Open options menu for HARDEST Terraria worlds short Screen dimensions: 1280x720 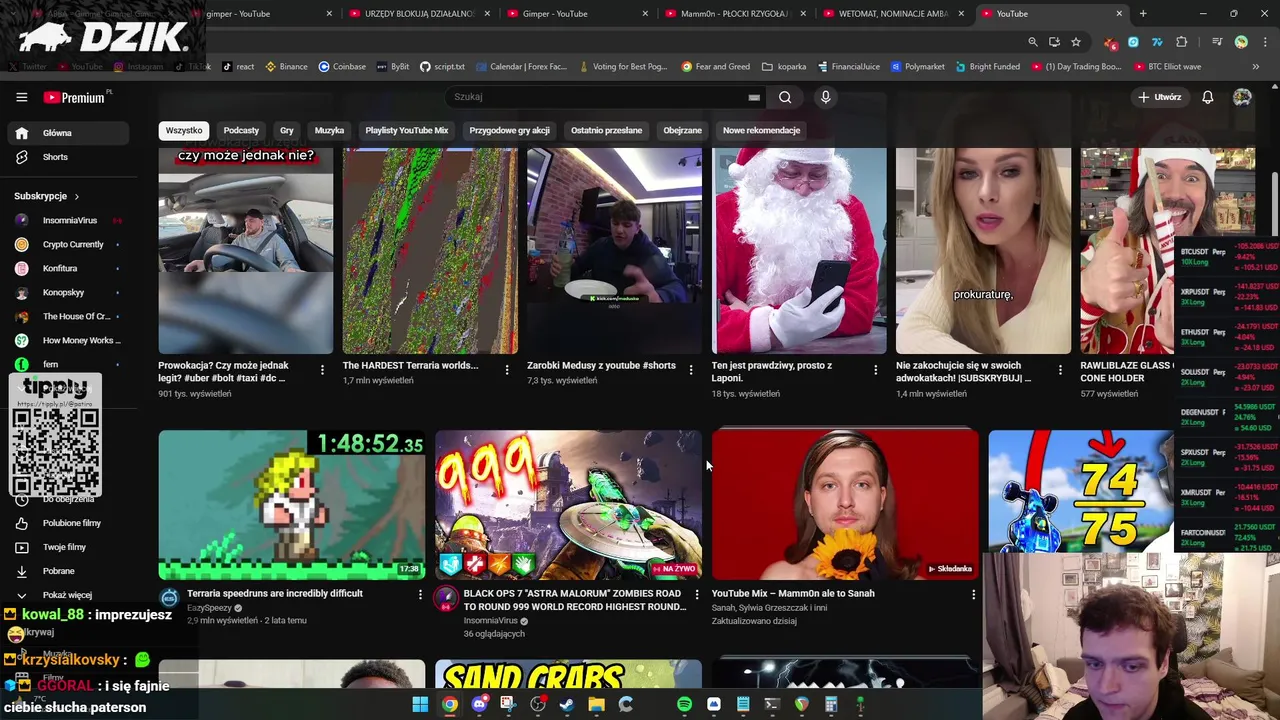point(506,370)
